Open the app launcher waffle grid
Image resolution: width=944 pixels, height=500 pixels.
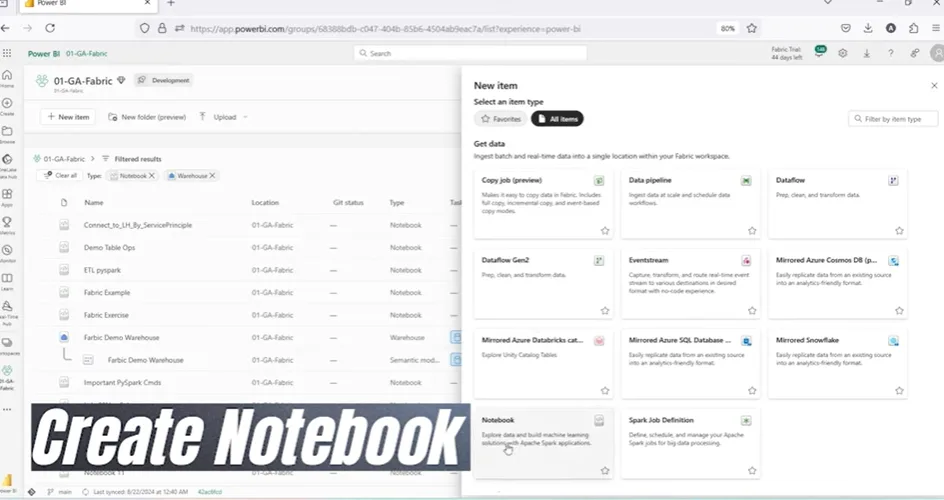[x=7, y=53]
